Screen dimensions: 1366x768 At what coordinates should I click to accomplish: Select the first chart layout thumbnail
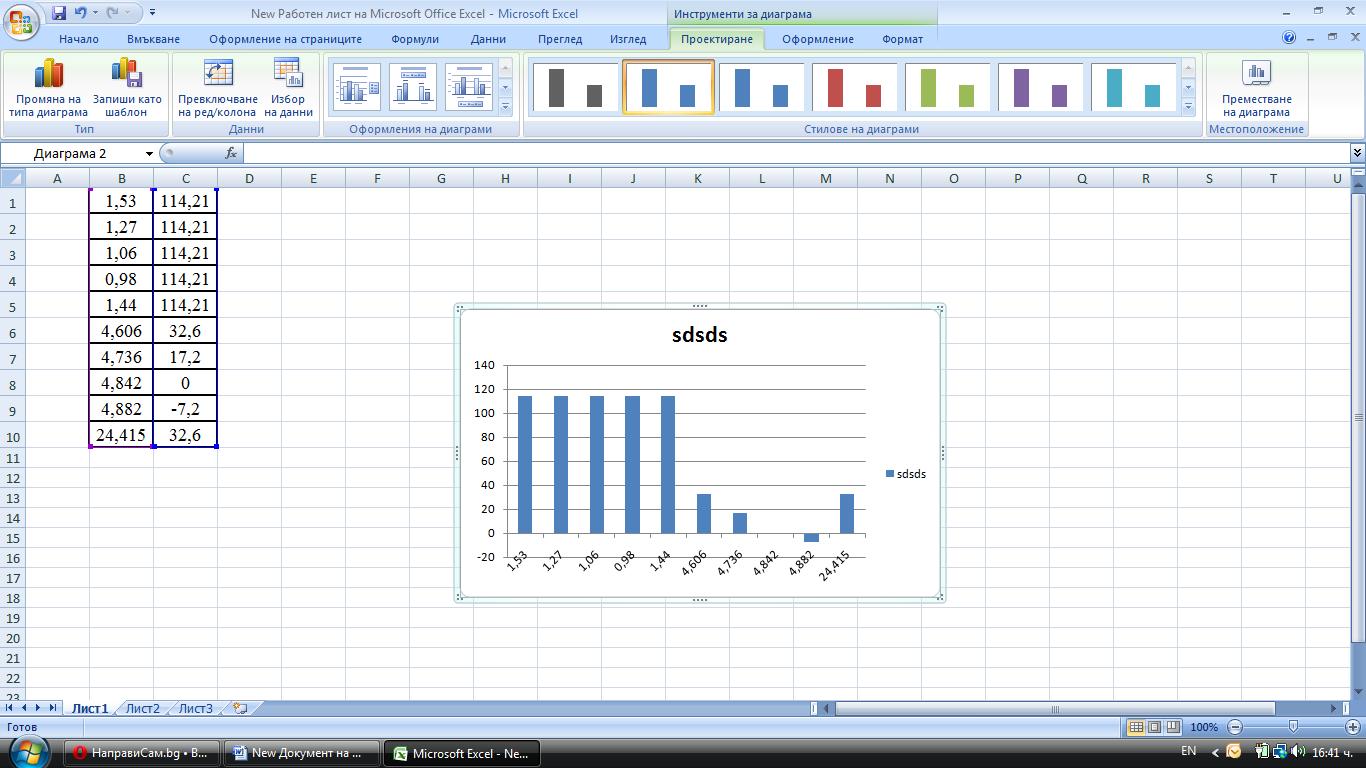[x=356, y=88]
